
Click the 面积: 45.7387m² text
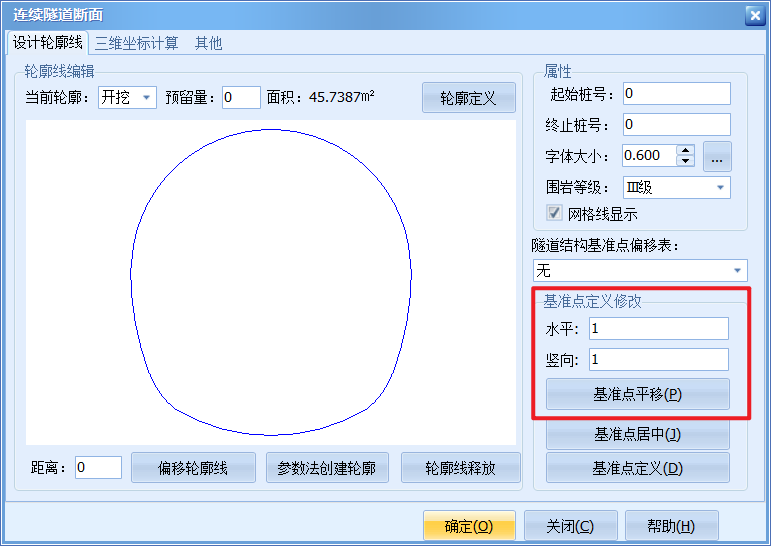pos(321,97)
